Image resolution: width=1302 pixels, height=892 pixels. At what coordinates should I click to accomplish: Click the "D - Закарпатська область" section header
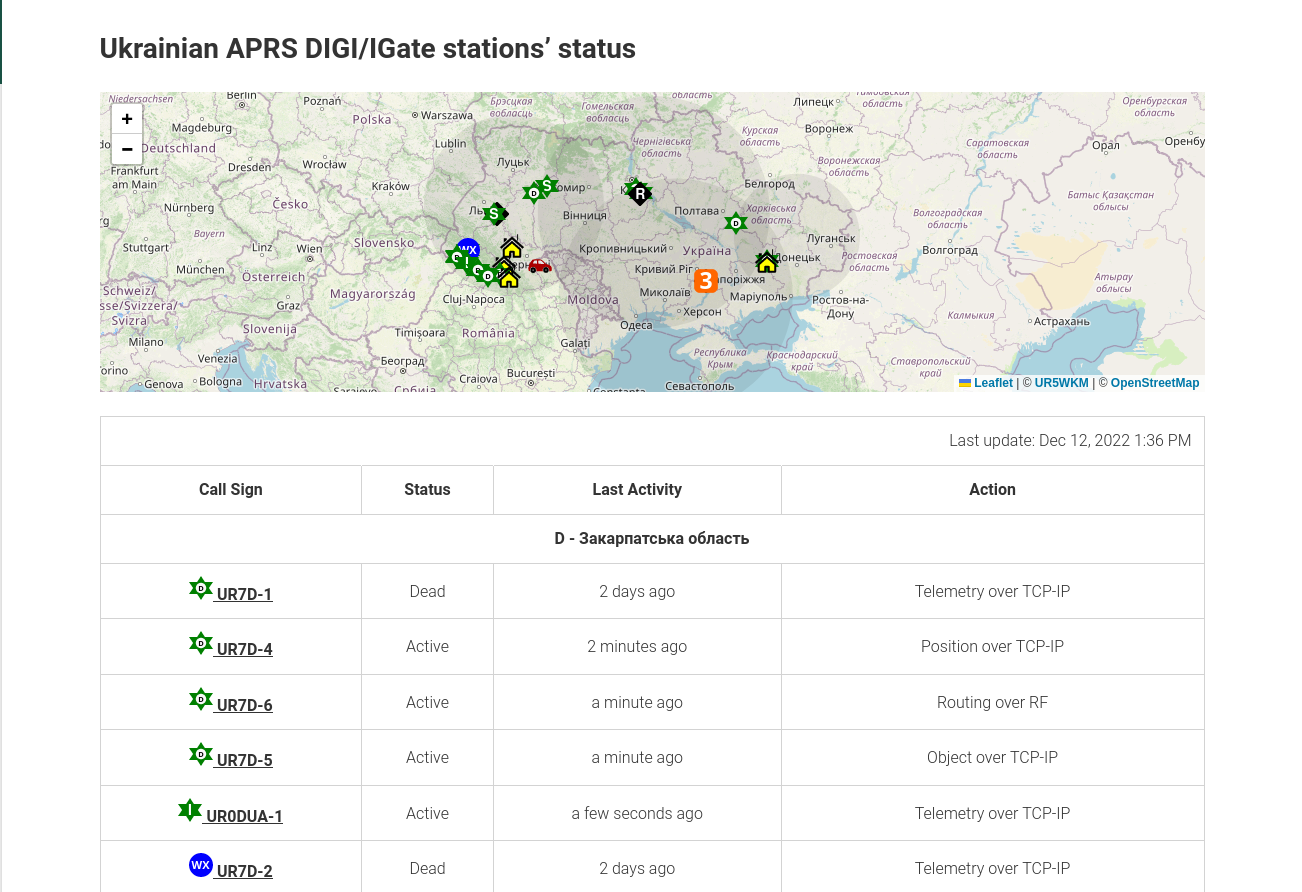click(651, 538)
